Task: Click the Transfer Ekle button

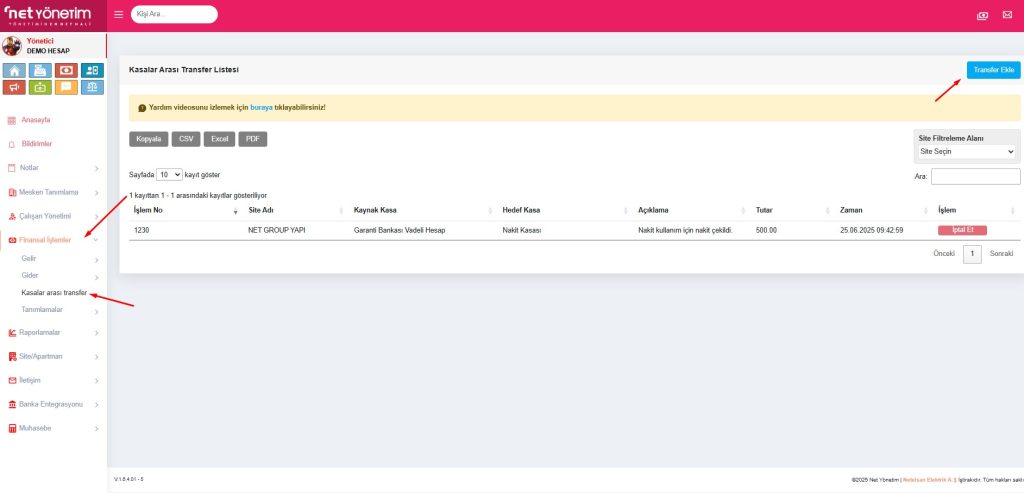Action: click(993, 69)
